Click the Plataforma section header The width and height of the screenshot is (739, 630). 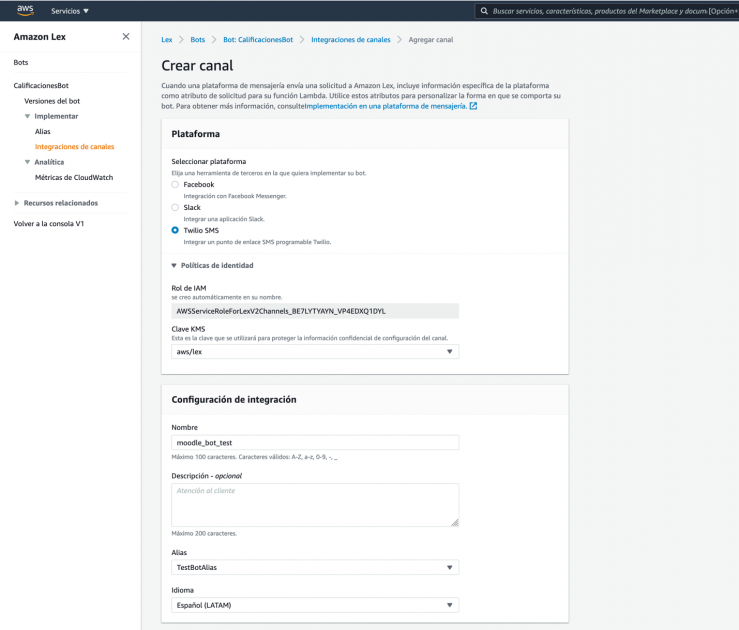196,134
